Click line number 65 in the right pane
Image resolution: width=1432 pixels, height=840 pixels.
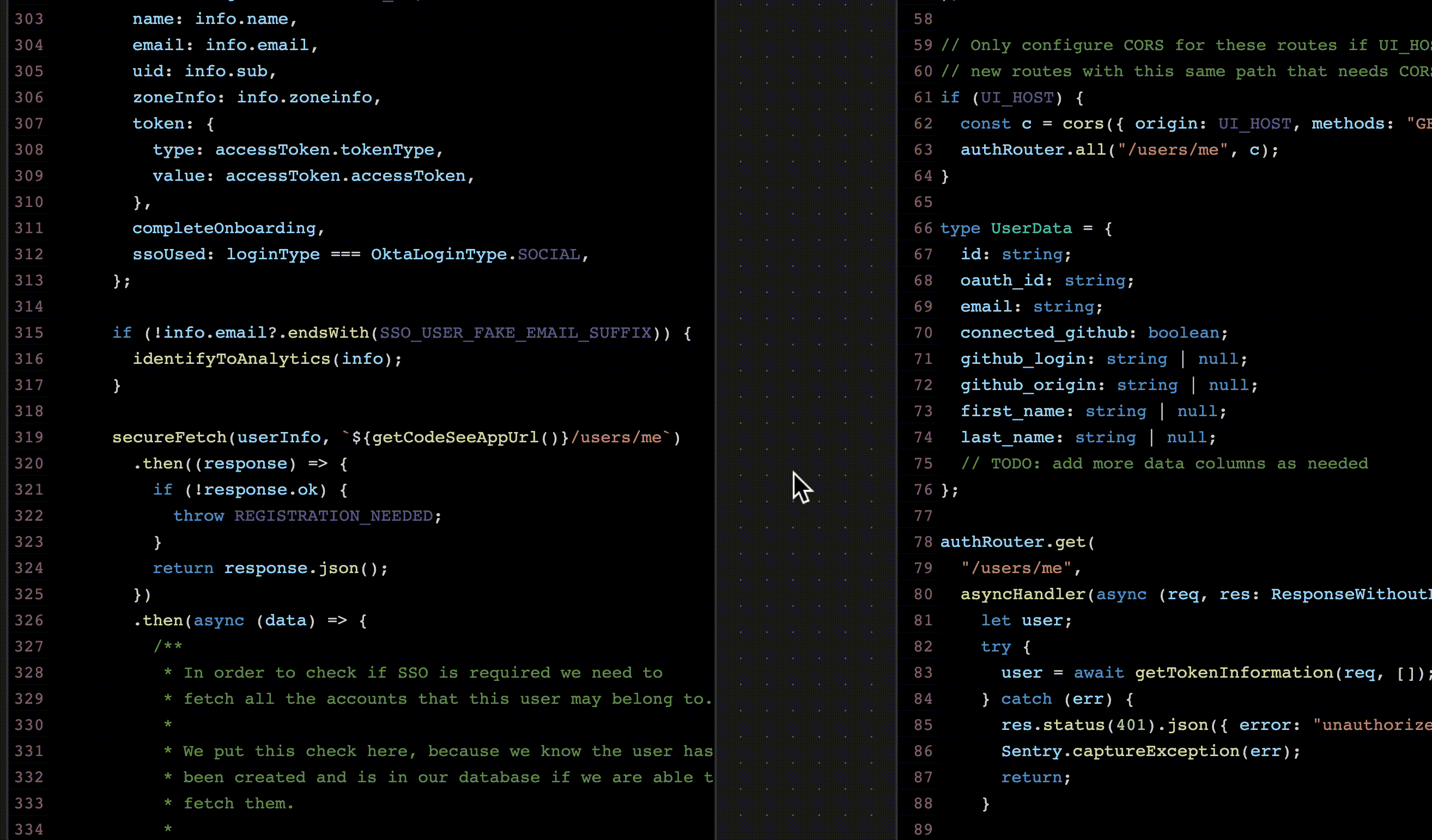(x=923, y=202)
